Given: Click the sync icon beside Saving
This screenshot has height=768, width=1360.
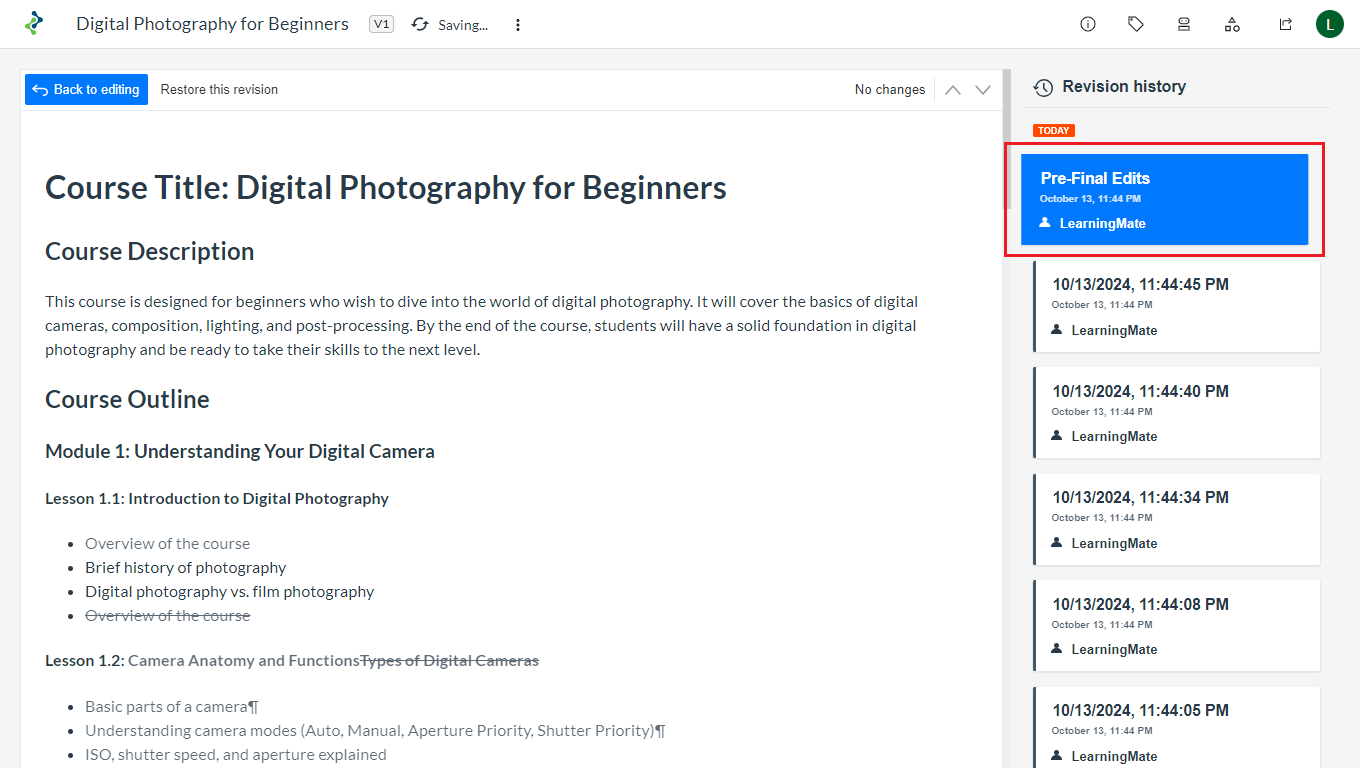Looking at the screenshot, I should click(x=420, y=24).
